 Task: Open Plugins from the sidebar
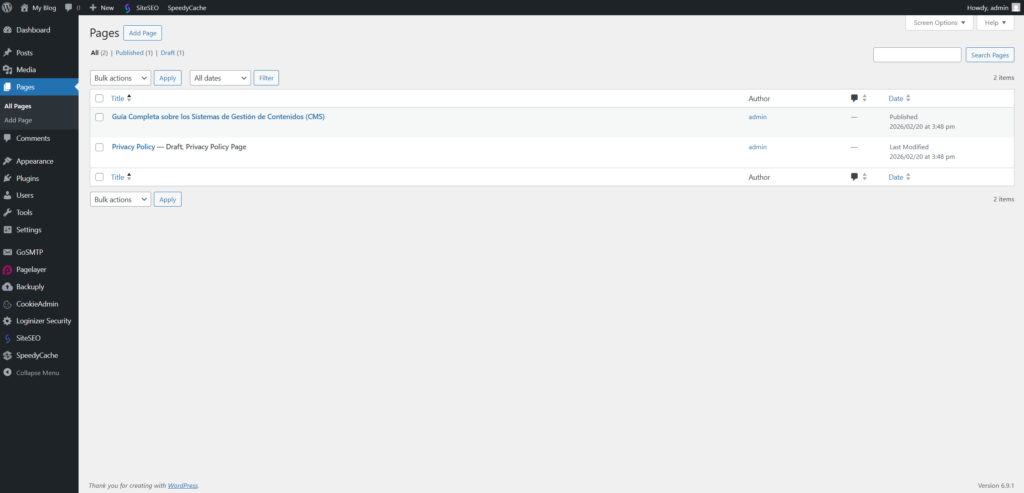tap(28, 178)
